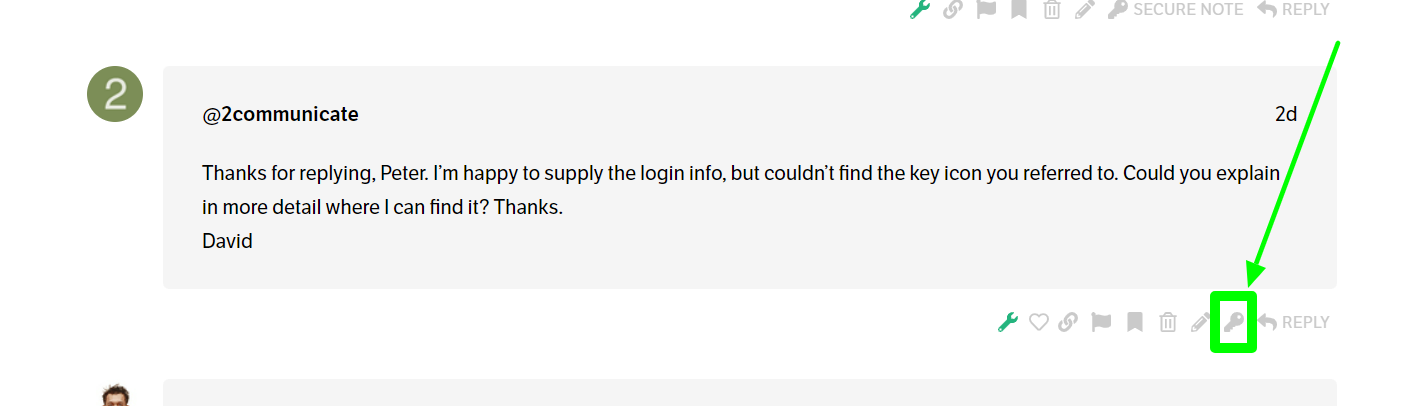
Task: Copy link from the previous post's action bar
Action: pos(953,9)
